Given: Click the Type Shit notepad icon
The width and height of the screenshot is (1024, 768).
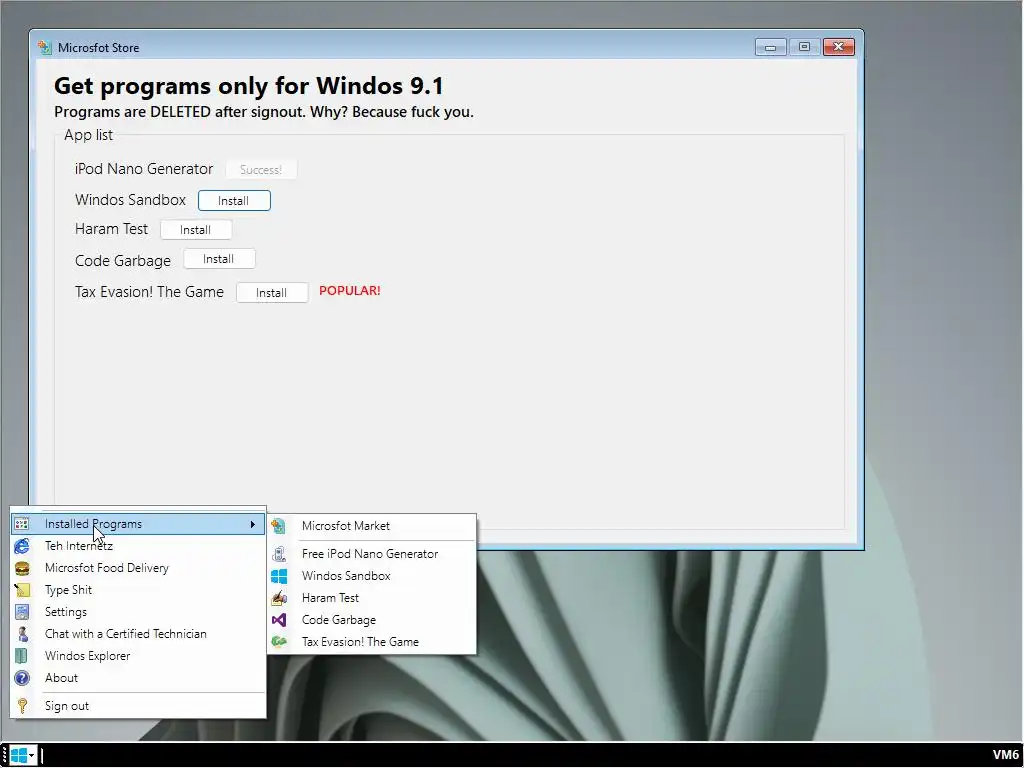Looking at the screenshot, I should 22,590.
